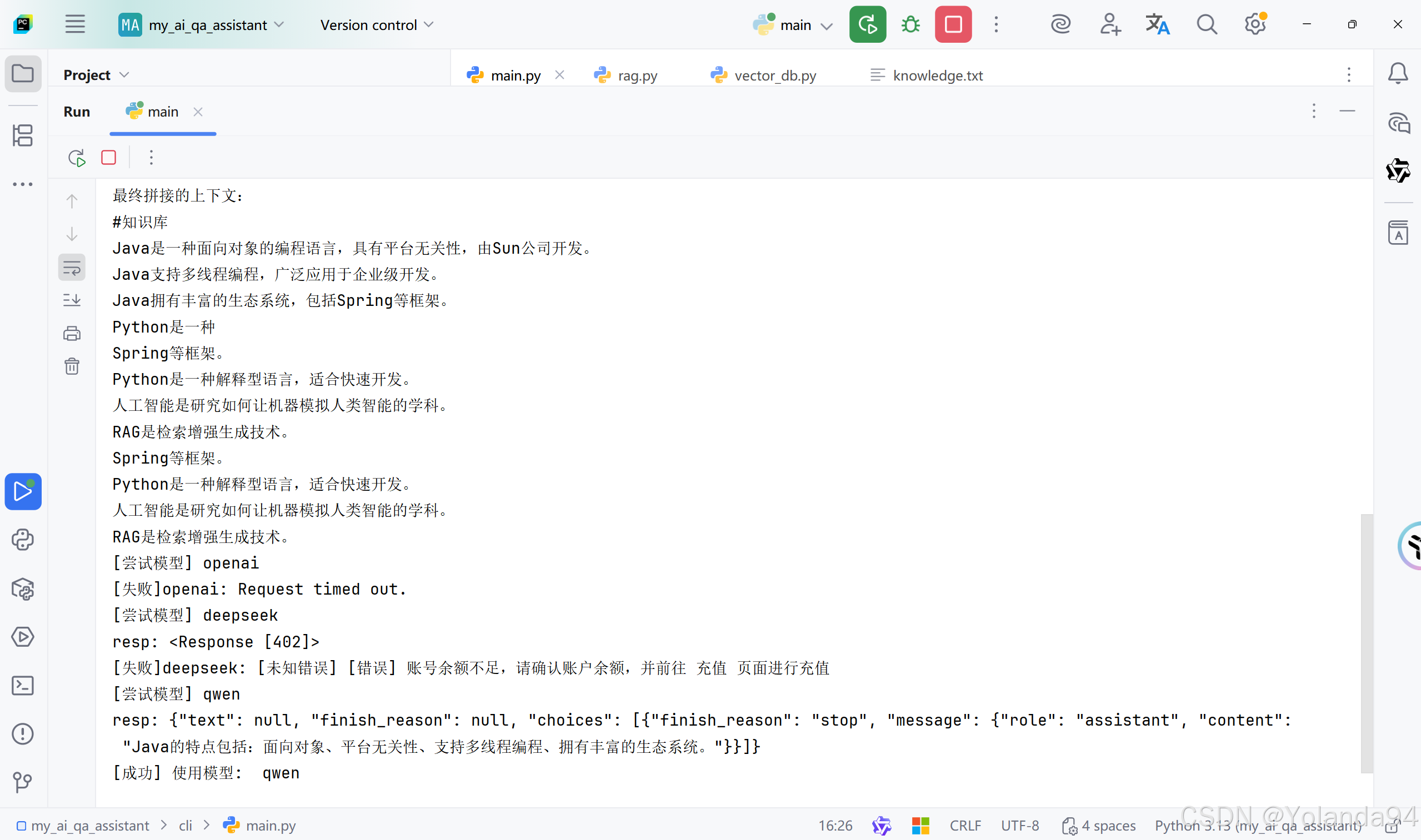Open more run toolbar actions
The height and width of the screenshot is (840, 1421).
(x=151, y=157)
